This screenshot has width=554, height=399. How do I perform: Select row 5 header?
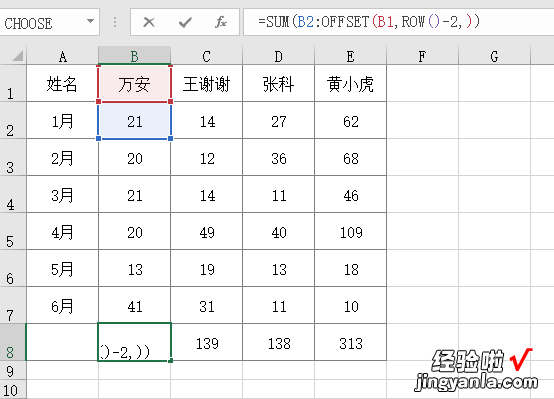(x=13, y=231)
